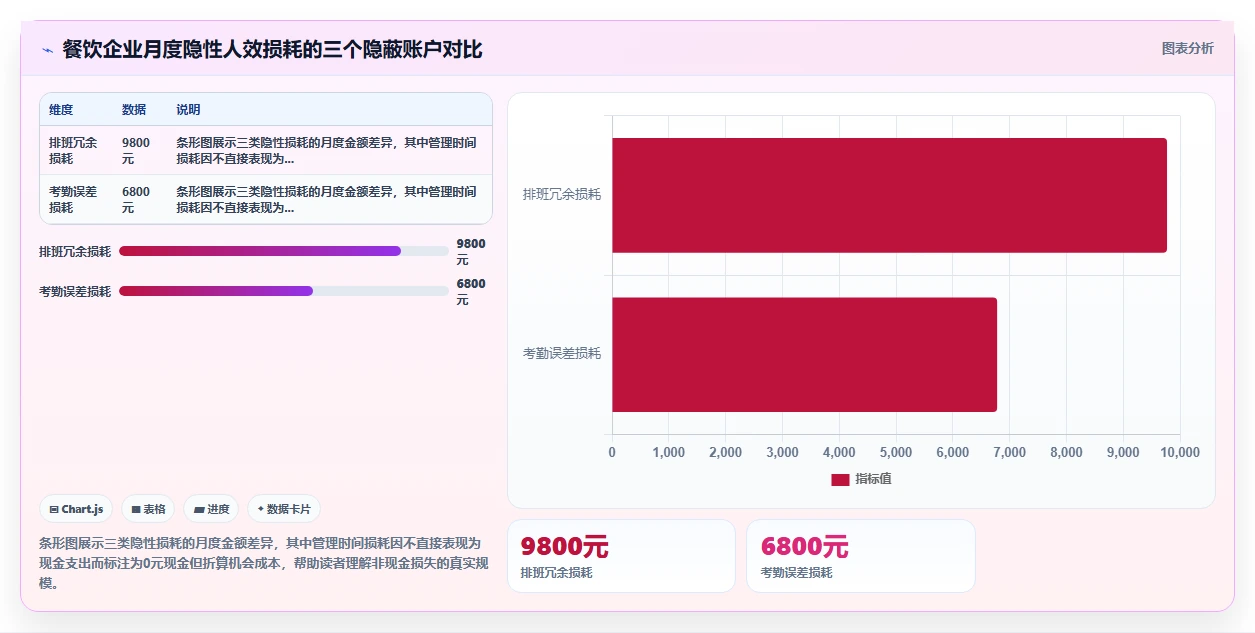1255x633 pixels.
Task: Click the 考勤误差损耗 progress bar
Action: click(x=284, y=291)
